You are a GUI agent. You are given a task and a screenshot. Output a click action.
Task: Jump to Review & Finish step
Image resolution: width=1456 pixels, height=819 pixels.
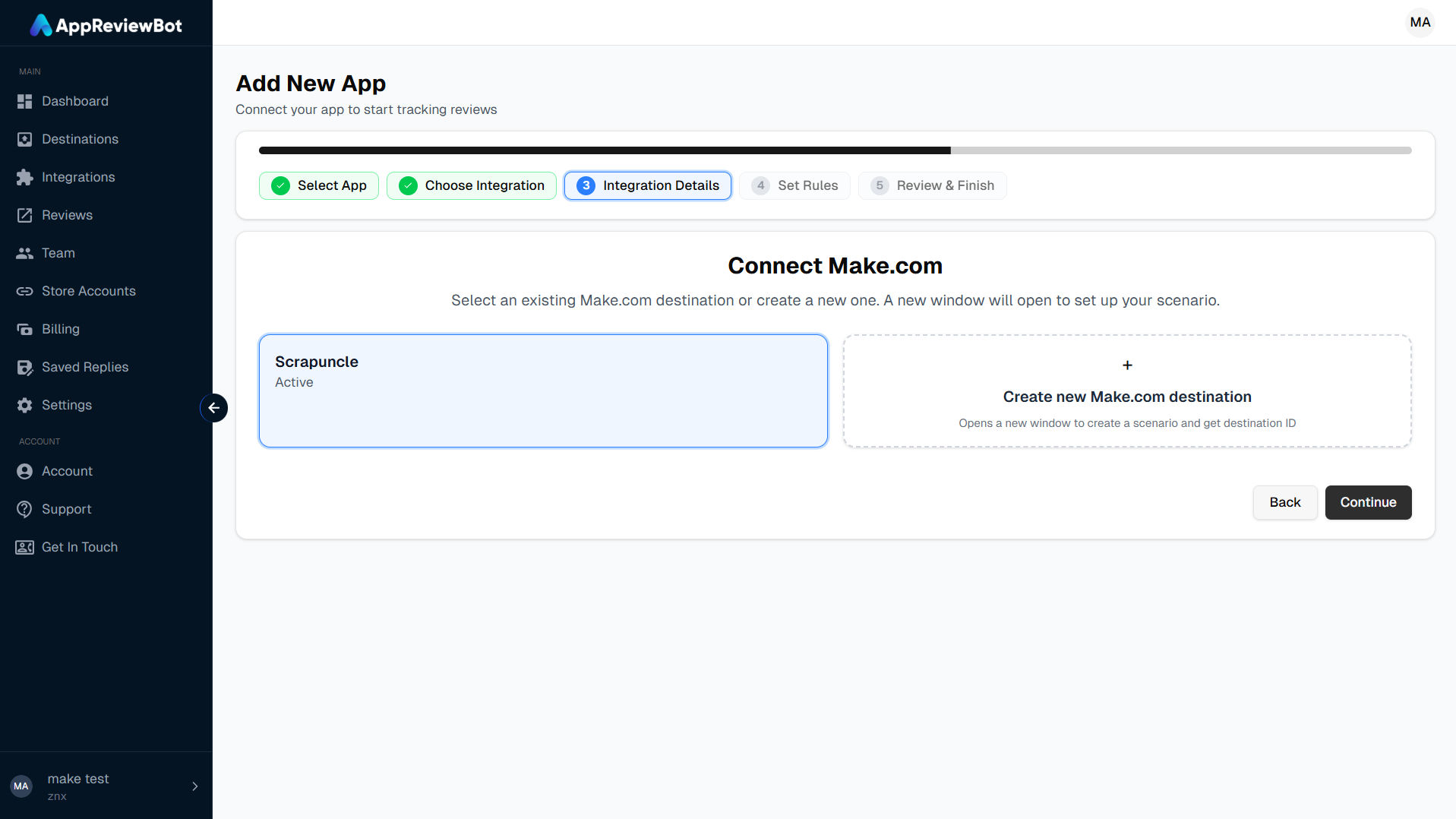pyautogui.click(x=933, y=185)
